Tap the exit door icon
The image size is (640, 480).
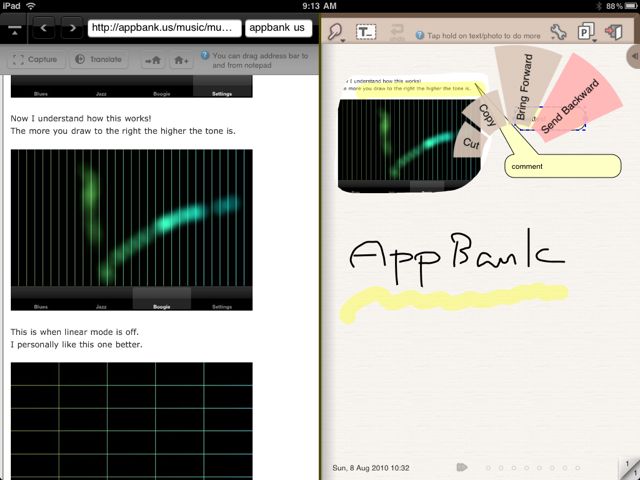point(613,32)
